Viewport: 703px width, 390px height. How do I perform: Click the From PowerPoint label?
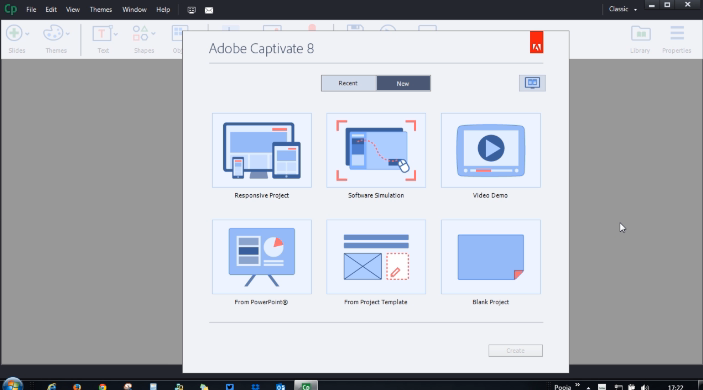(261, 302)
